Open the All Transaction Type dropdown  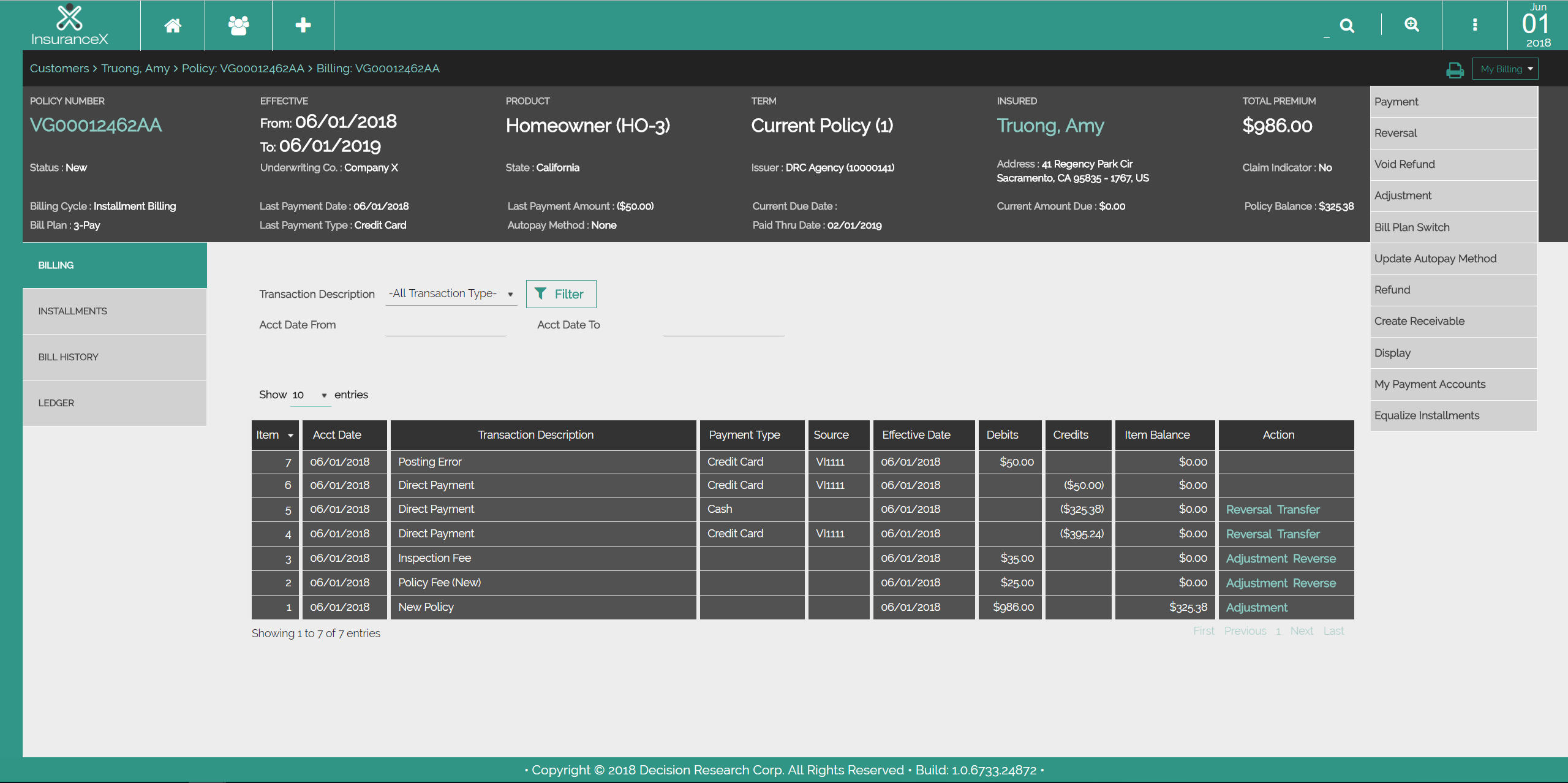pos(451,293)
